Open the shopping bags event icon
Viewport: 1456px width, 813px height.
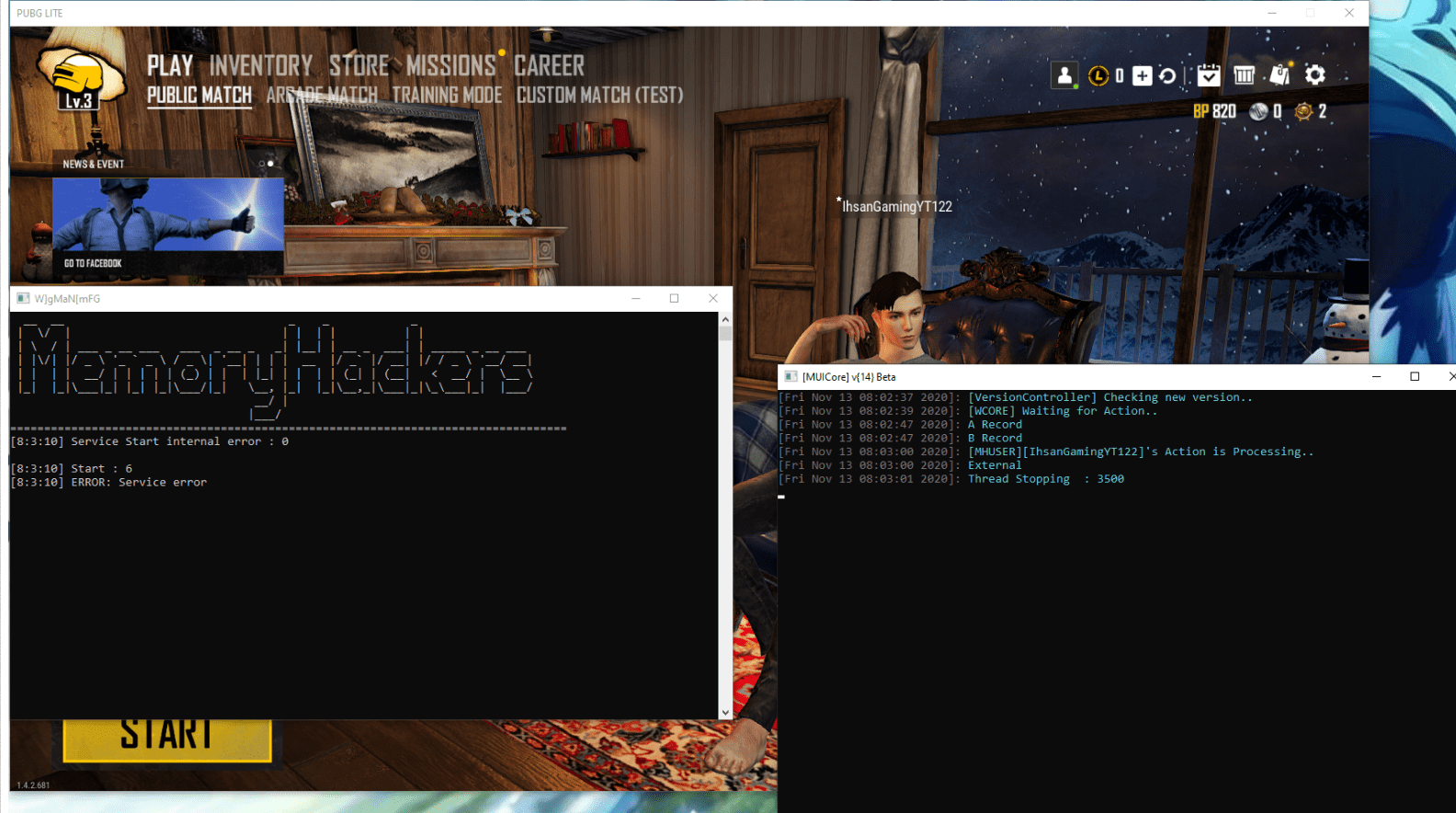coord(1280,74)
